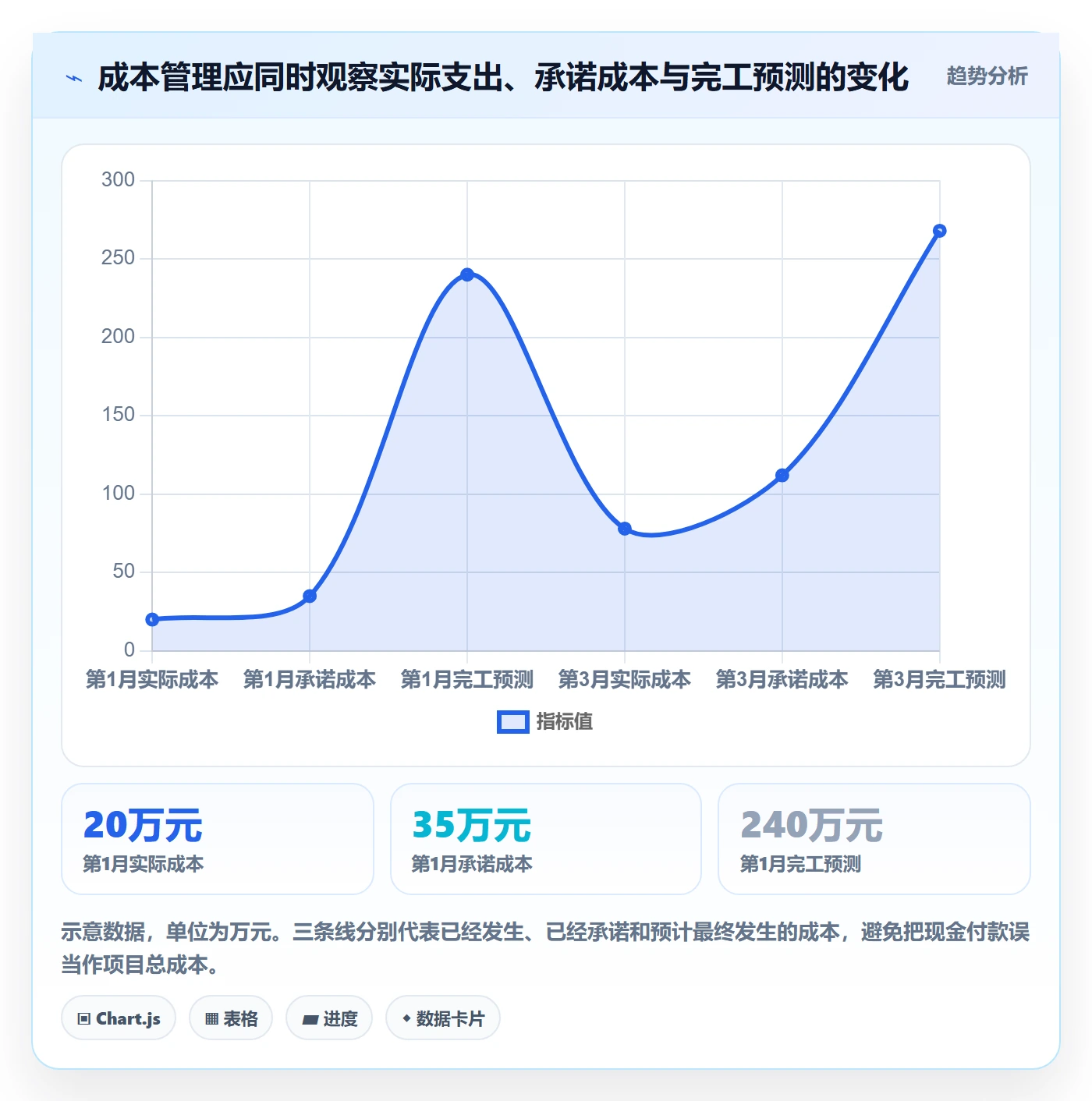This screenshot has width=1092, height=1101.
Task: Click the x-axis label 第3月承诺成本
Action: pos(782,680)
